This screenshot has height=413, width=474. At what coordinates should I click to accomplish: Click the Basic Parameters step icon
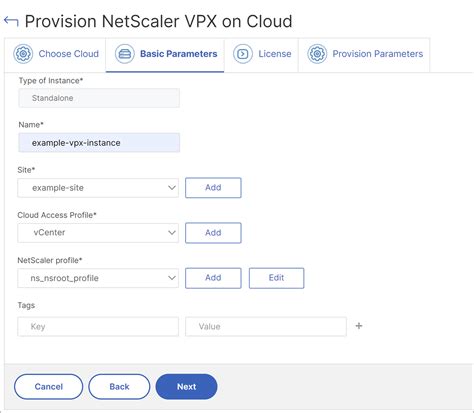pos(125,54)
